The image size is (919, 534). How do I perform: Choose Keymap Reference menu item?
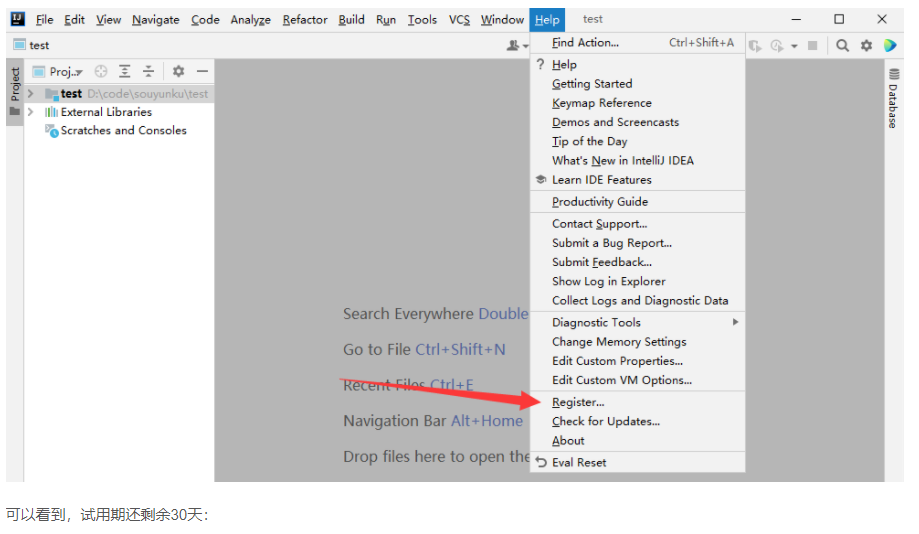[x=638, y=103]
